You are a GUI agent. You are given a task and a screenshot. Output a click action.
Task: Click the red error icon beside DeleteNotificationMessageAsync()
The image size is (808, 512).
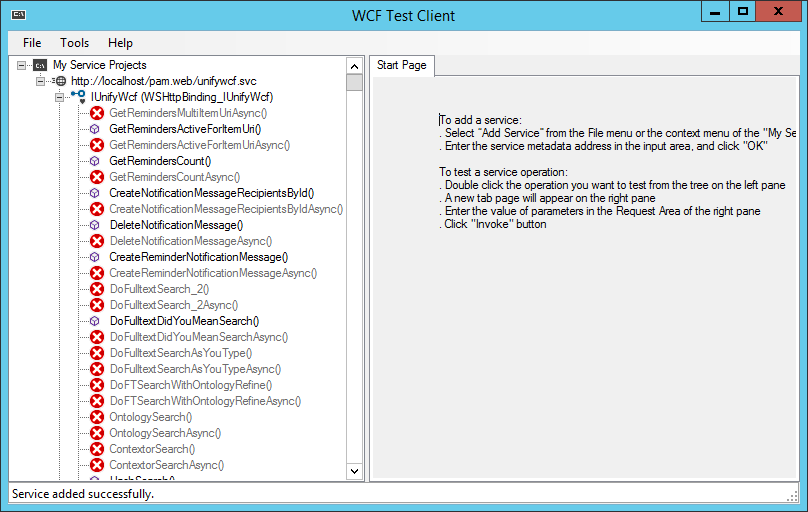click(x=97, y=241)
